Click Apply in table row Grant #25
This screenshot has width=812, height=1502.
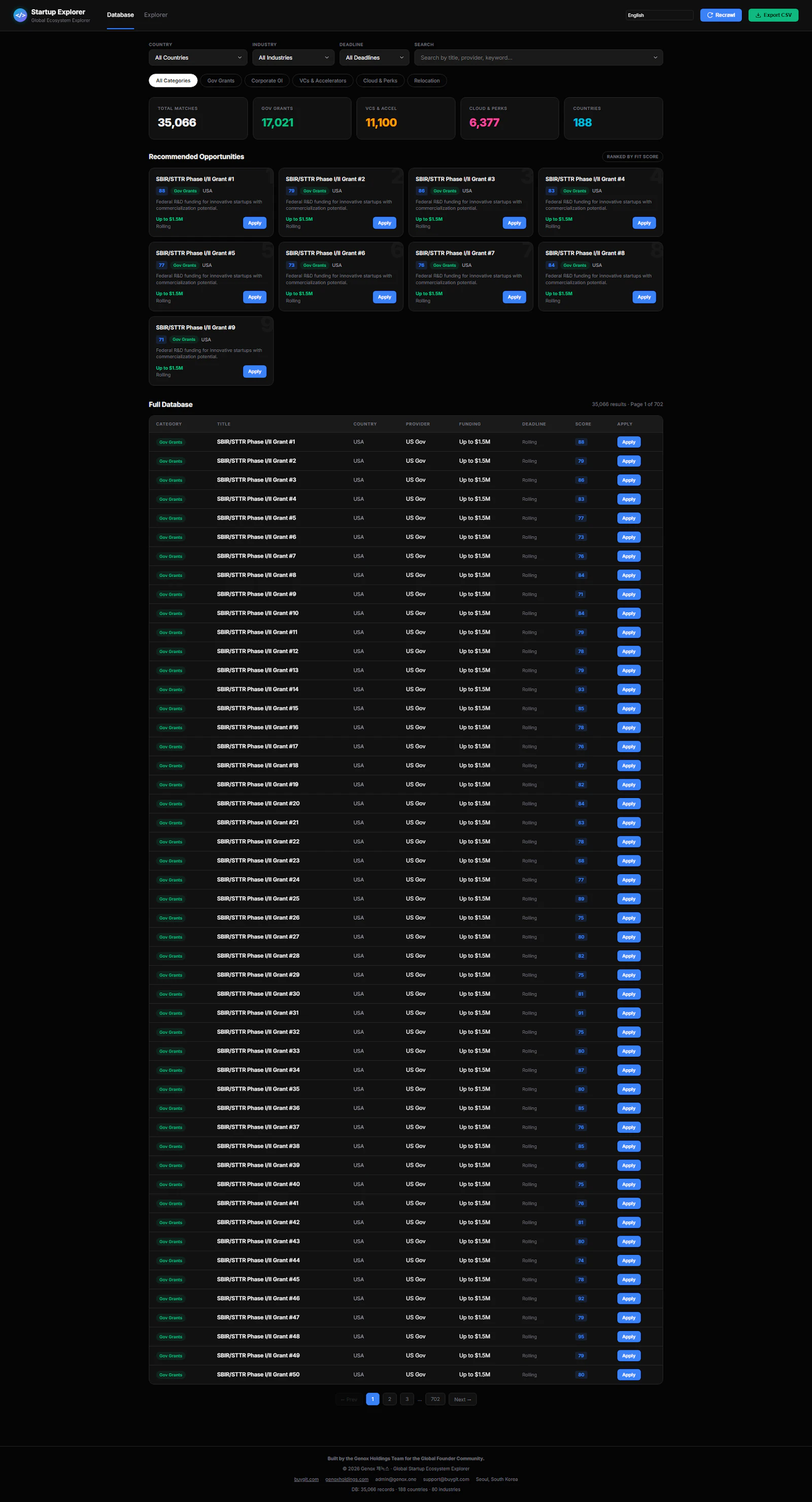[x=629, y=898]
